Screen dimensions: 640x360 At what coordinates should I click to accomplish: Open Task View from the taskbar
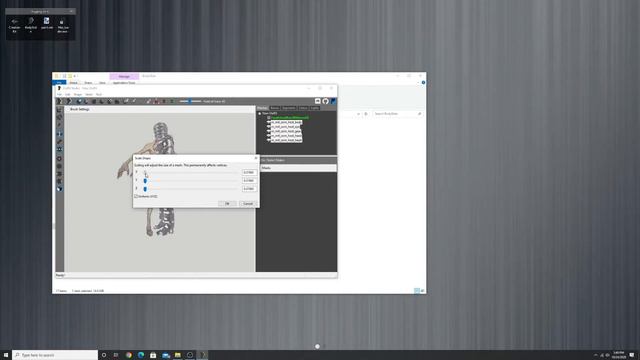[x=116, y=355]
